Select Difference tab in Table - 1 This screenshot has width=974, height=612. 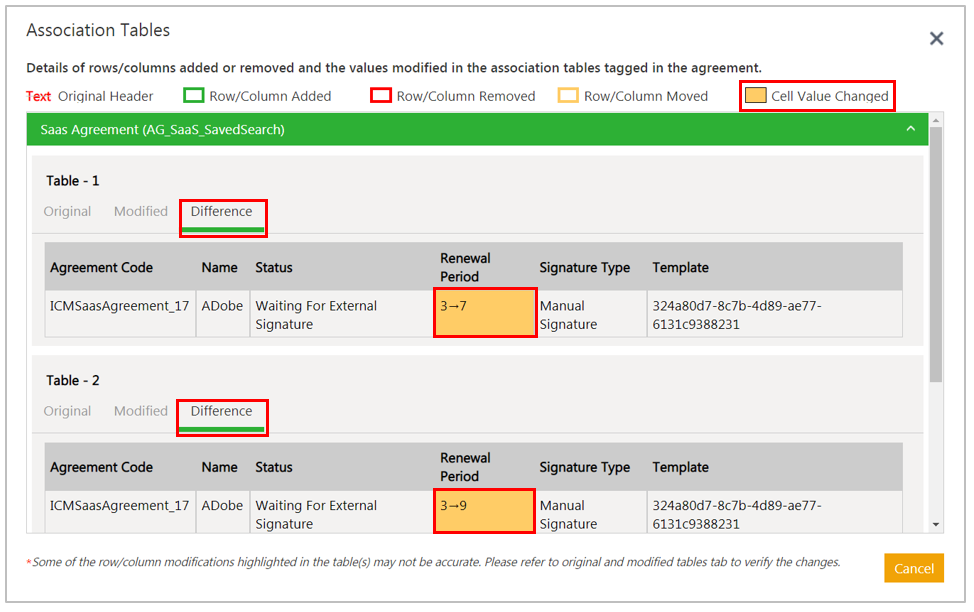[222, 212]
